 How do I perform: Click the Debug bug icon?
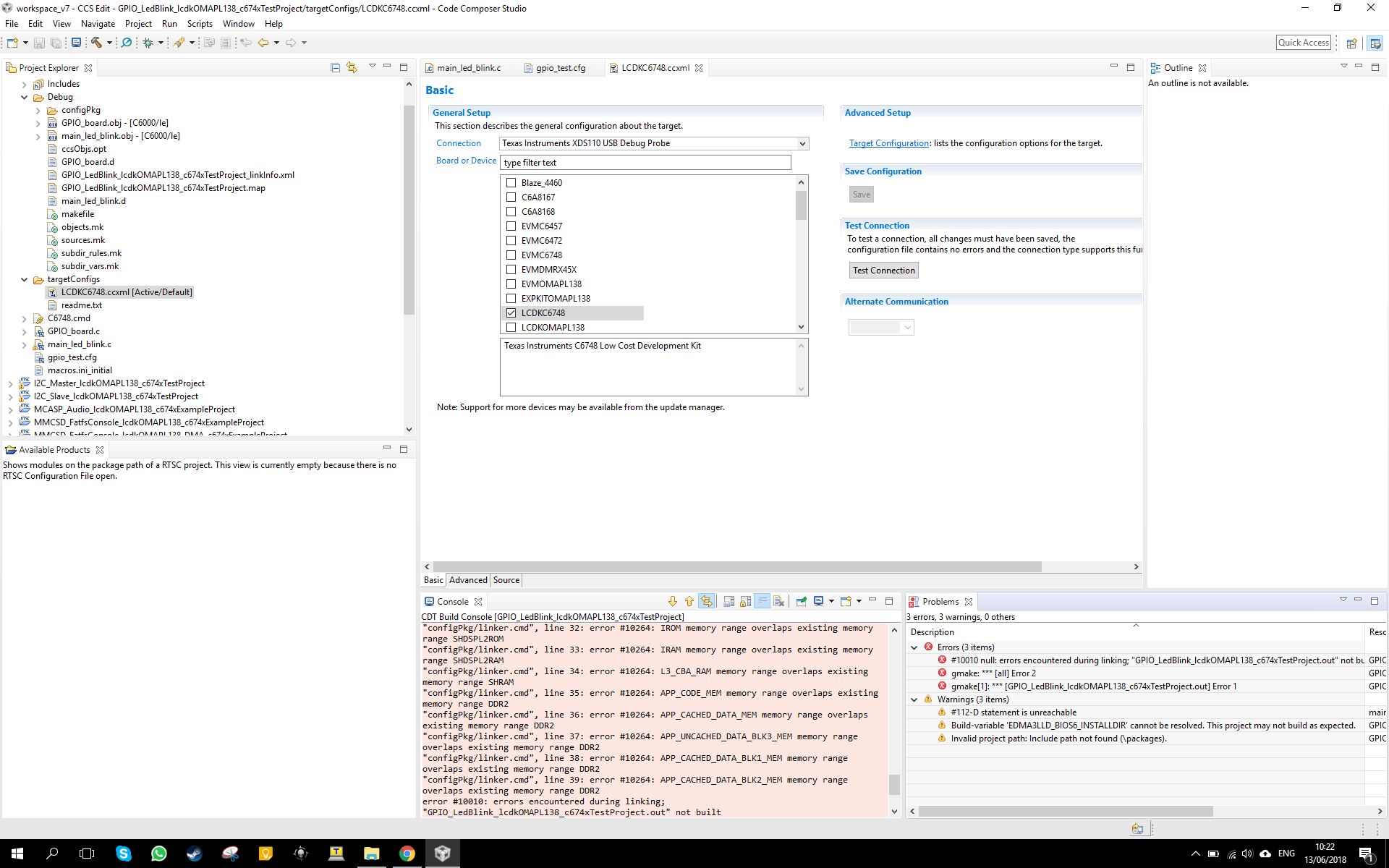pyautogui.click(x=148, y=43)
